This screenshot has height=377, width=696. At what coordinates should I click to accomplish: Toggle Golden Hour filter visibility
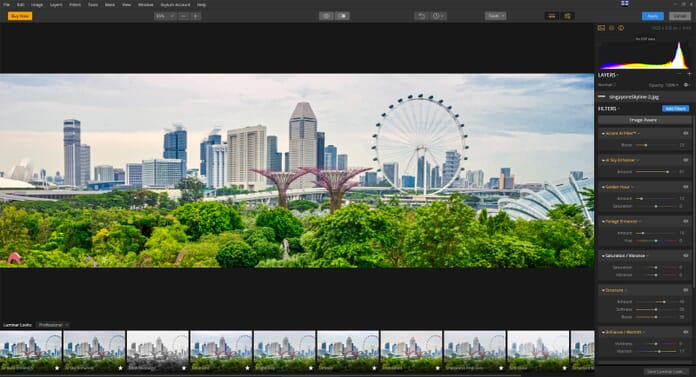coord(685,187)
